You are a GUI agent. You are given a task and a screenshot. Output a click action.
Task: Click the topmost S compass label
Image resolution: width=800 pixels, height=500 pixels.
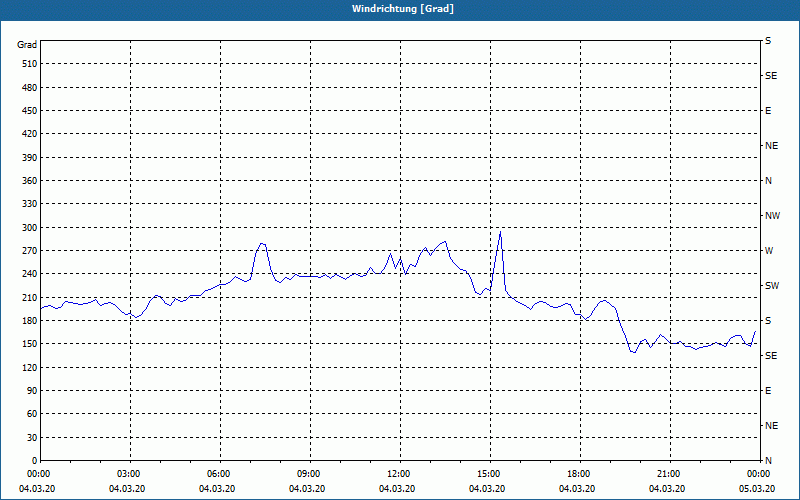click(768, 41)
